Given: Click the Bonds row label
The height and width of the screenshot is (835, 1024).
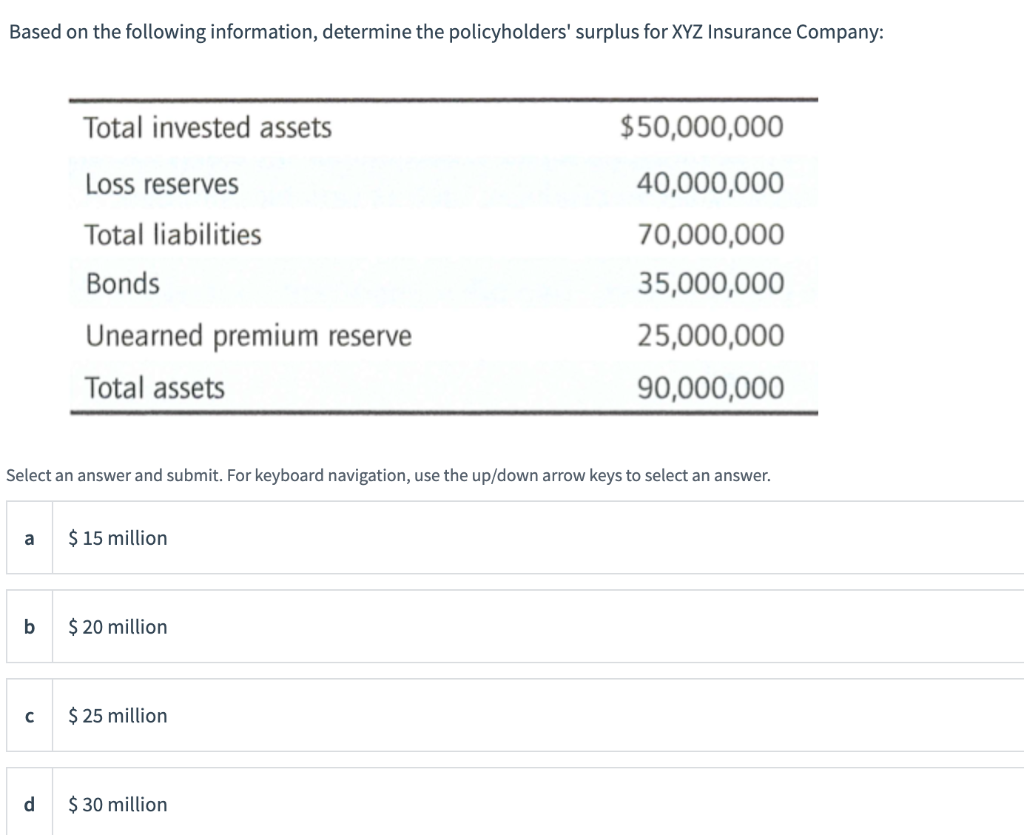Looking at the screenshot, I should [123, 283].
